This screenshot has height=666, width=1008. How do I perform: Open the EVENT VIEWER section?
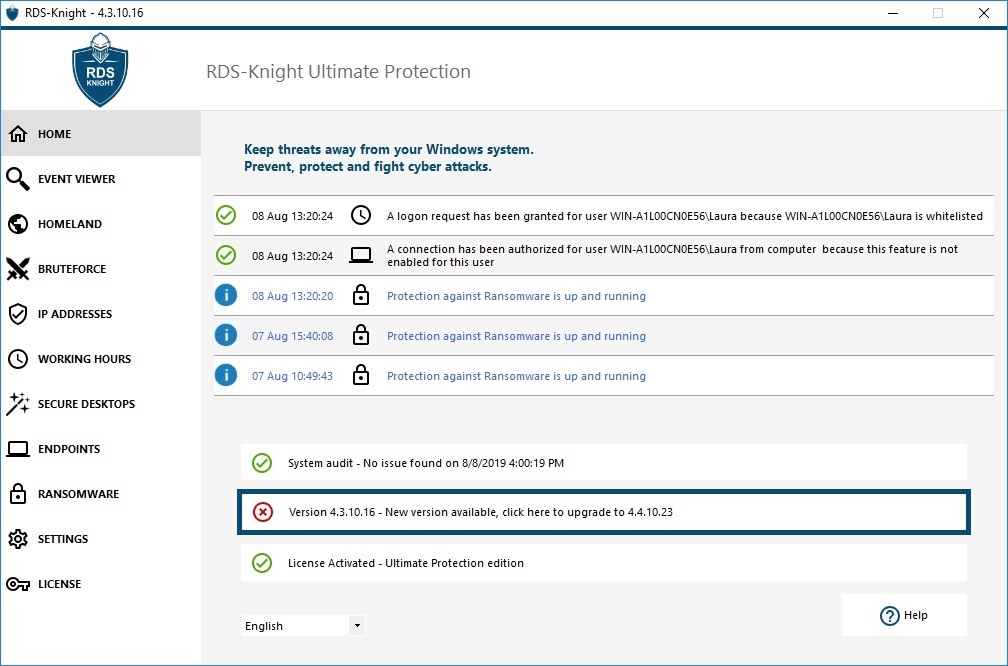click(101, 179)
